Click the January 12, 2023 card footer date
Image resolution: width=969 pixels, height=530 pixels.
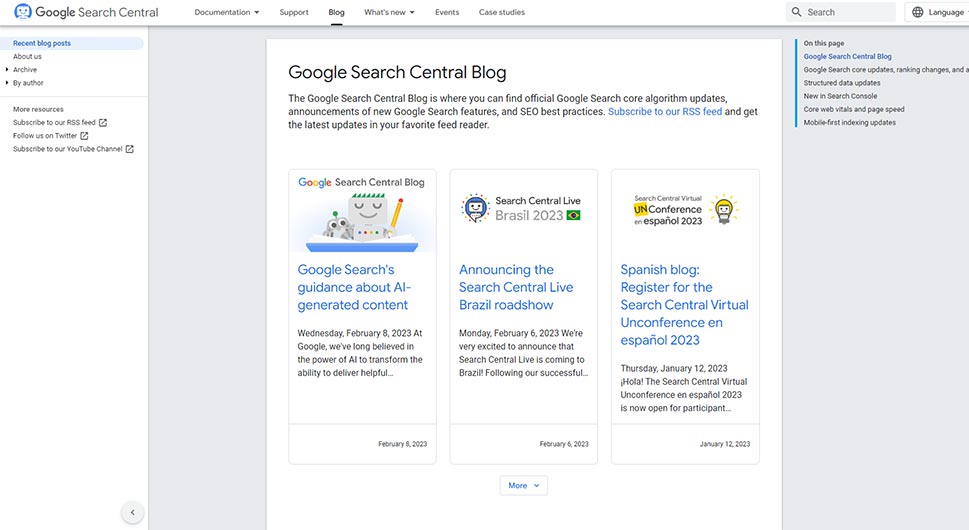pos(725,444)
